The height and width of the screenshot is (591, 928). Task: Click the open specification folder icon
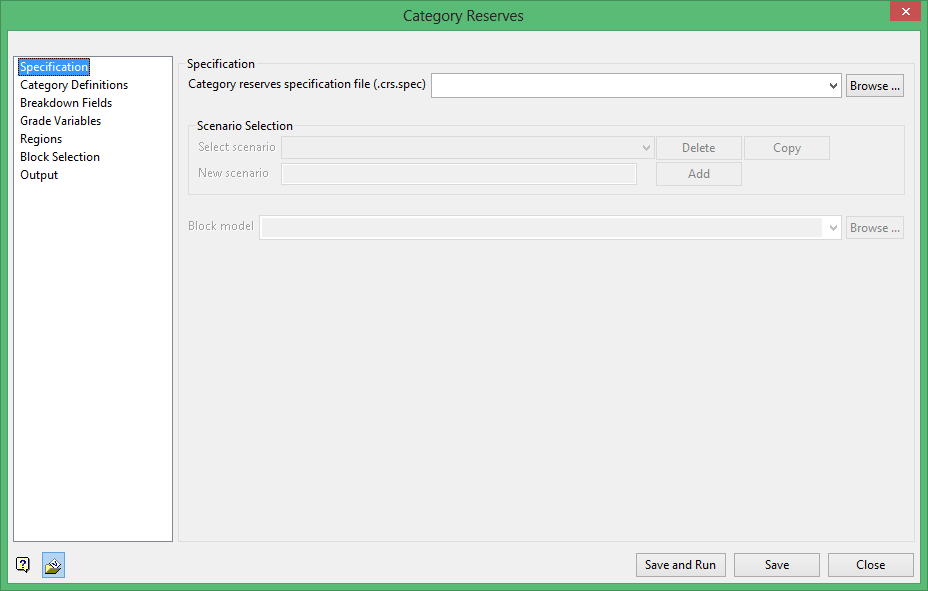tap(54, 566)
